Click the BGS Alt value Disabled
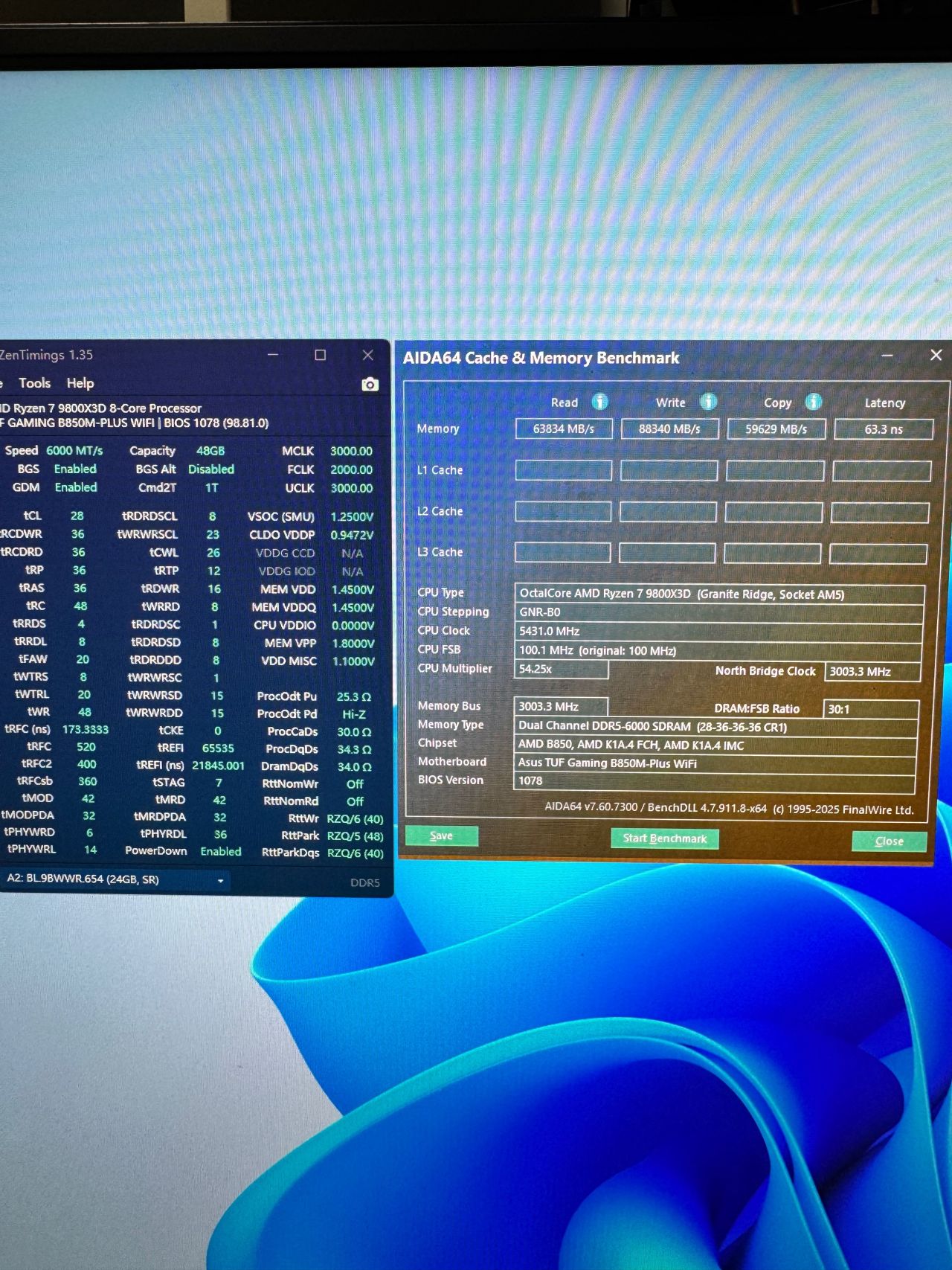This screenshot has width=952, height=1270. coord(211,469)
